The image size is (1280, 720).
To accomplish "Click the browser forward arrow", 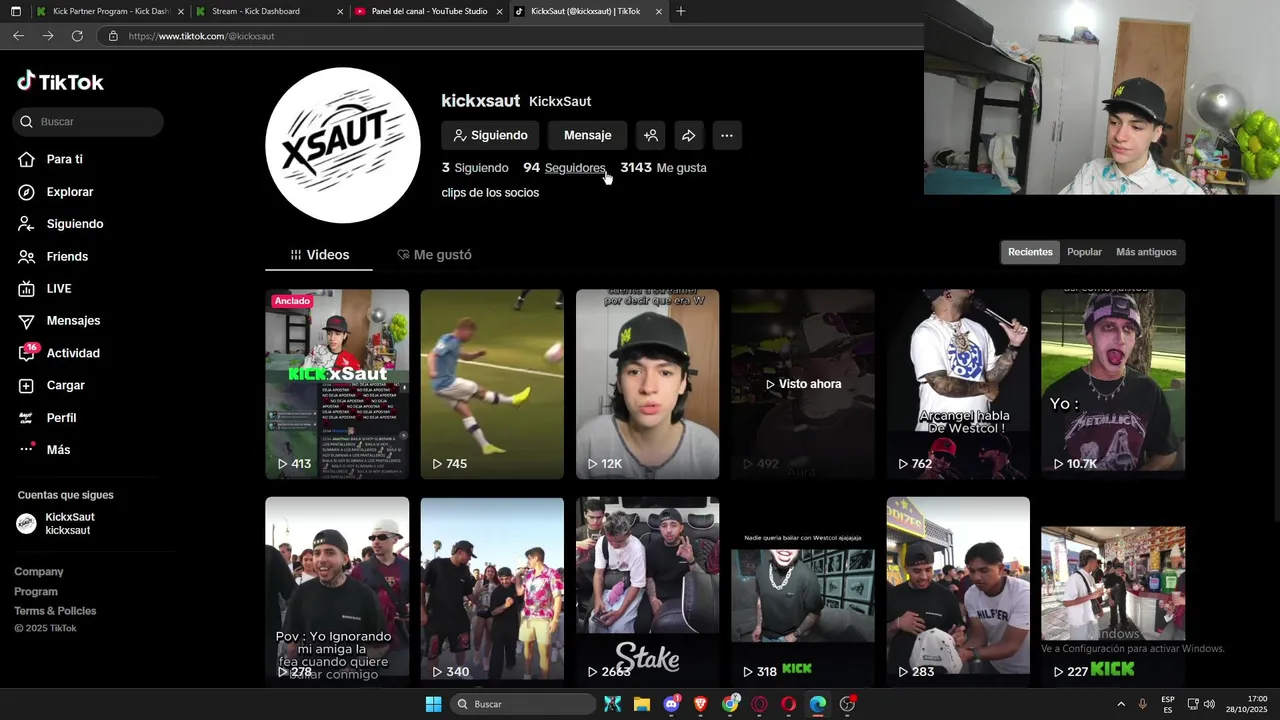I will click(48, 36).
